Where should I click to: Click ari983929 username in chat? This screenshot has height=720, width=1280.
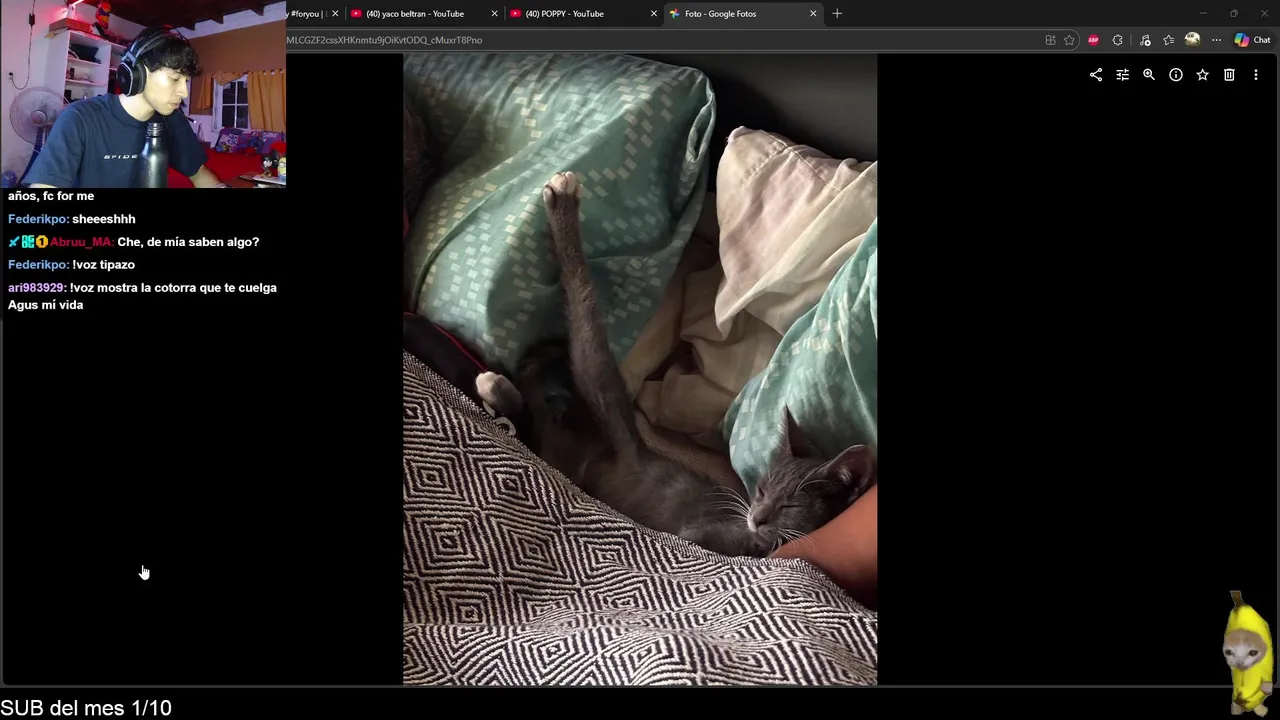[37, 288]
